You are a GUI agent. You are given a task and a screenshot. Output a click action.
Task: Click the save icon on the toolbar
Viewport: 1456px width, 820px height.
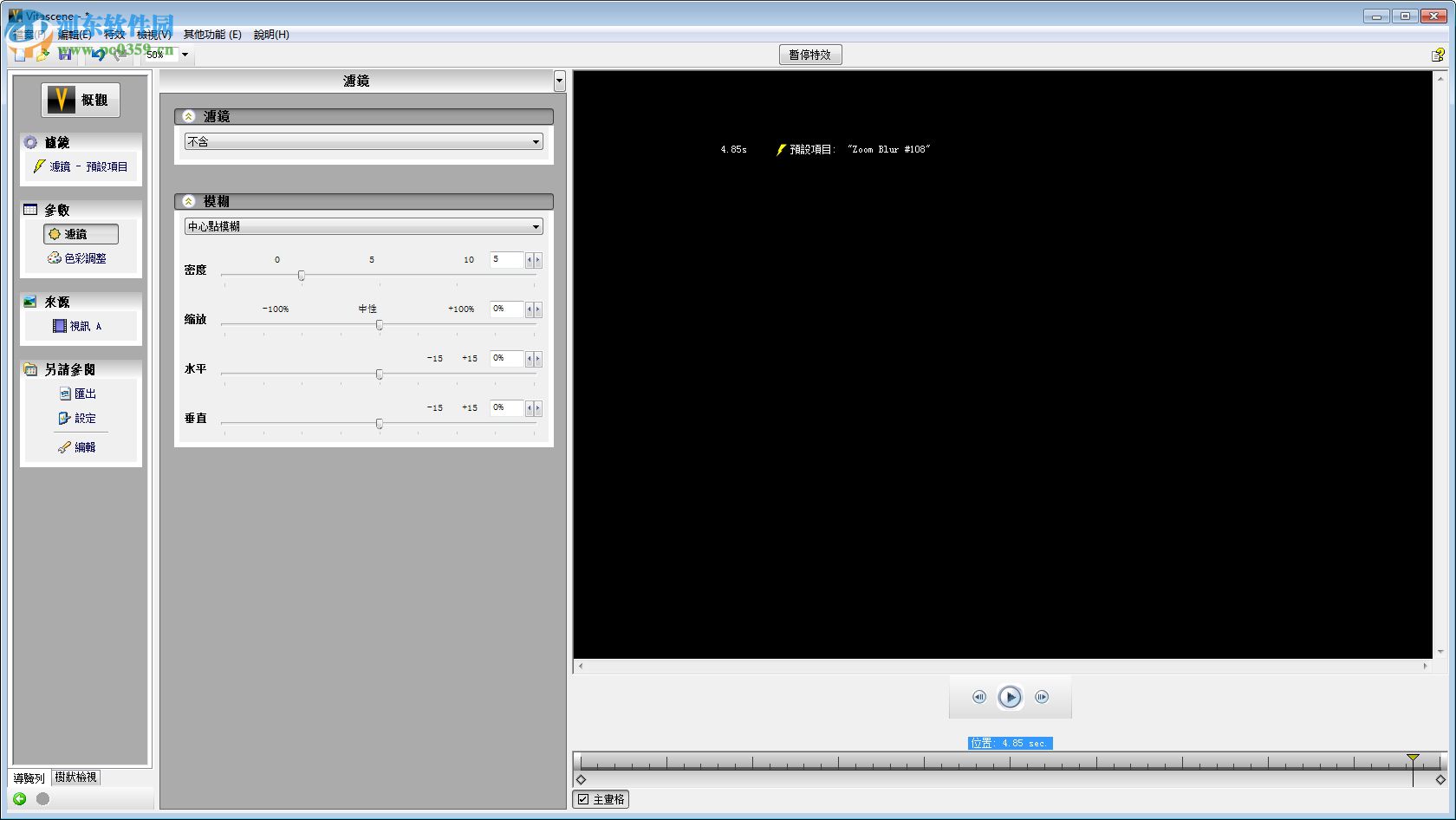pos(65,55)
